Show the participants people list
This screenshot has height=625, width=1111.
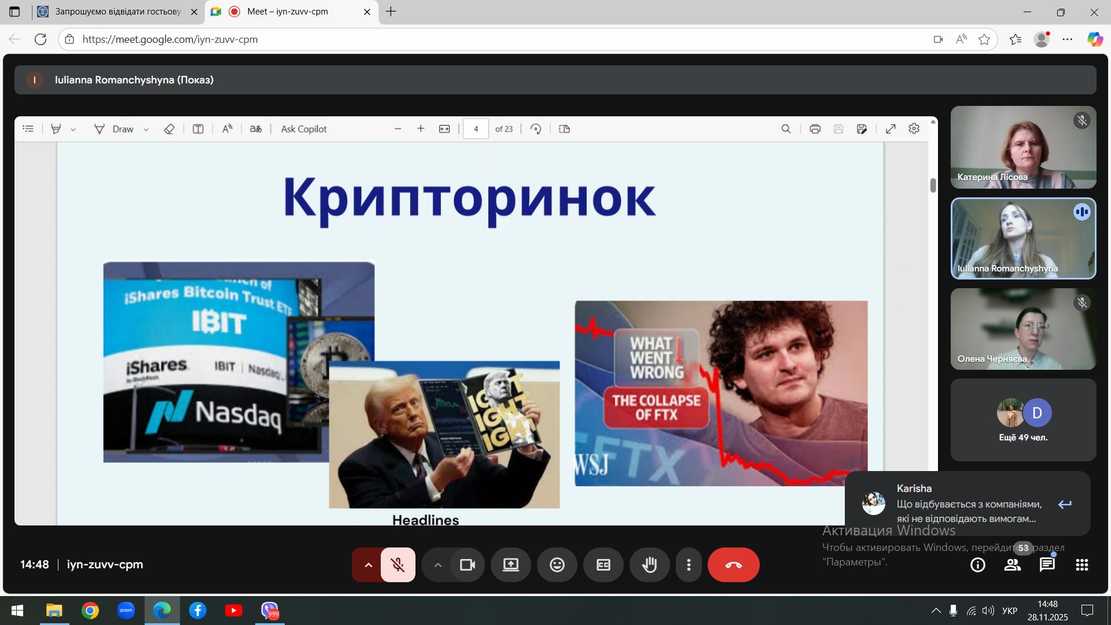click(x=1012, y=565)
